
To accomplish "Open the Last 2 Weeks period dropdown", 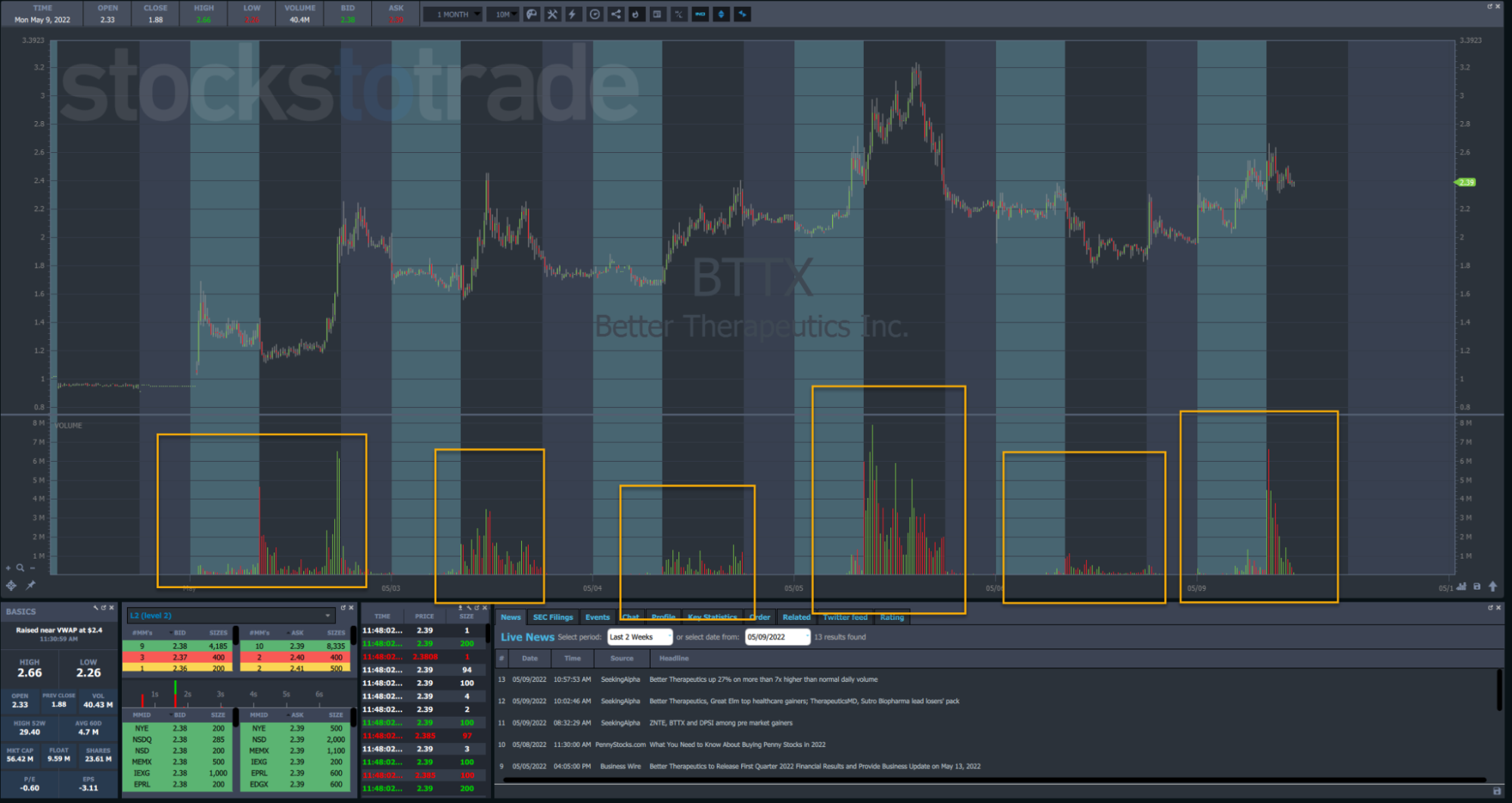I will click(639, 637).
